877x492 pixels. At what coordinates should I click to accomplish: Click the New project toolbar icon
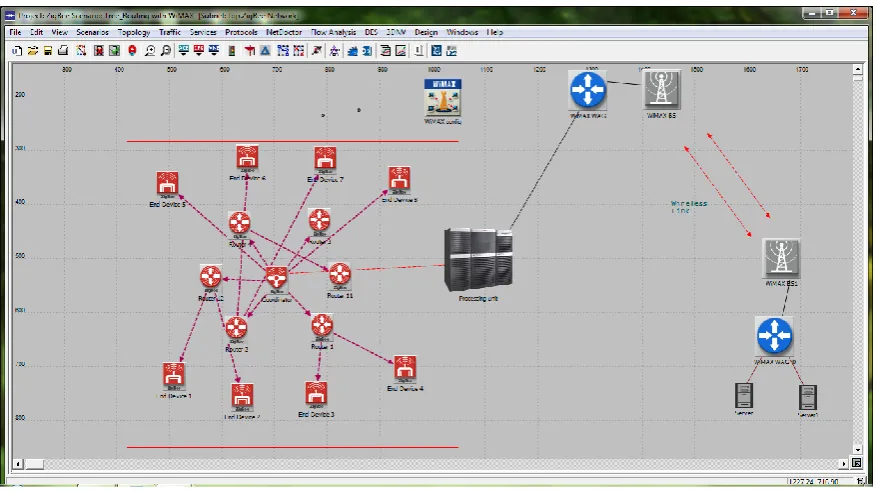click(17, 51)
